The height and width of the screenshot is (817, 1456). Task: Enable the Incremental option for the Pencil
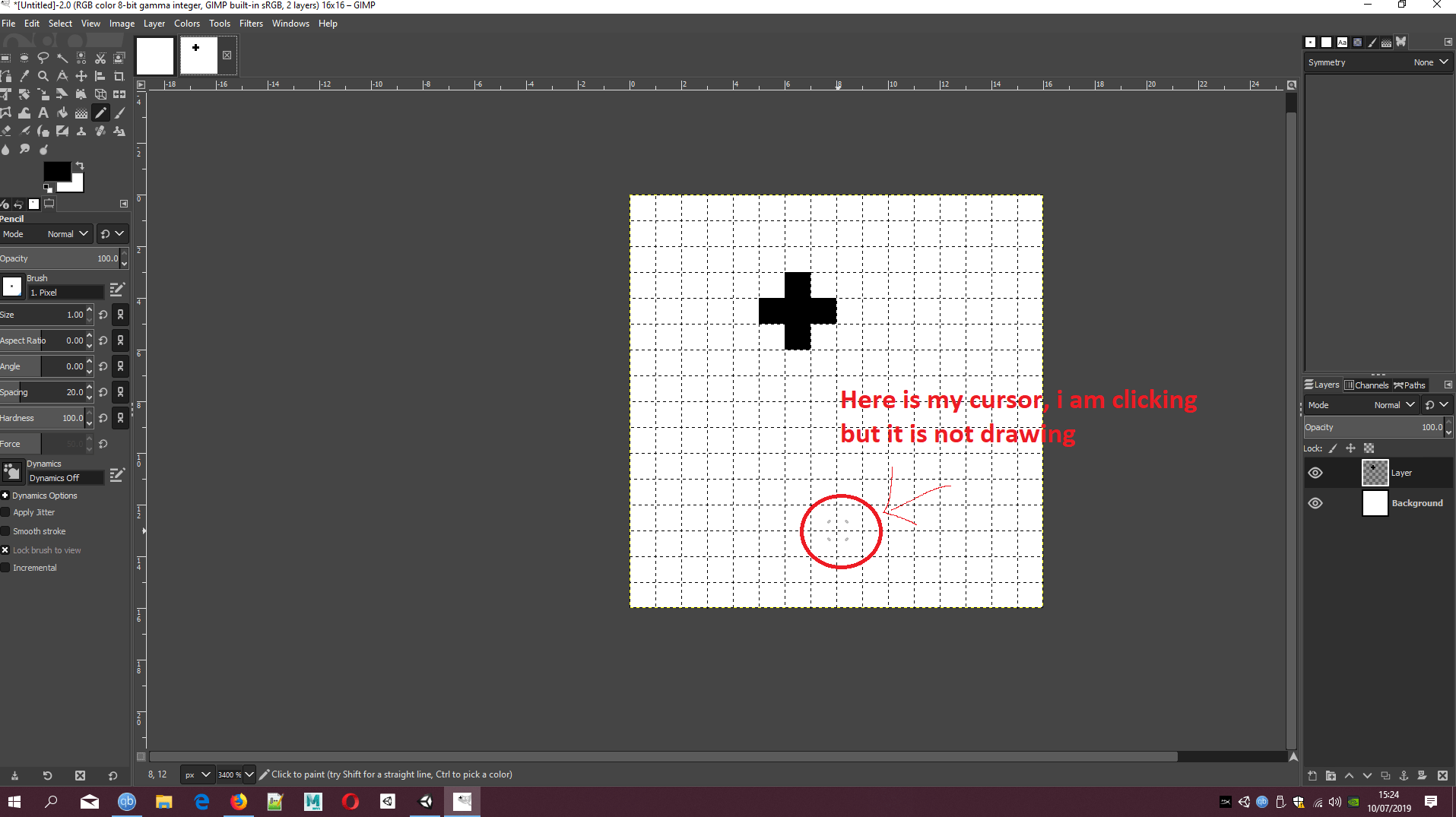5,567
